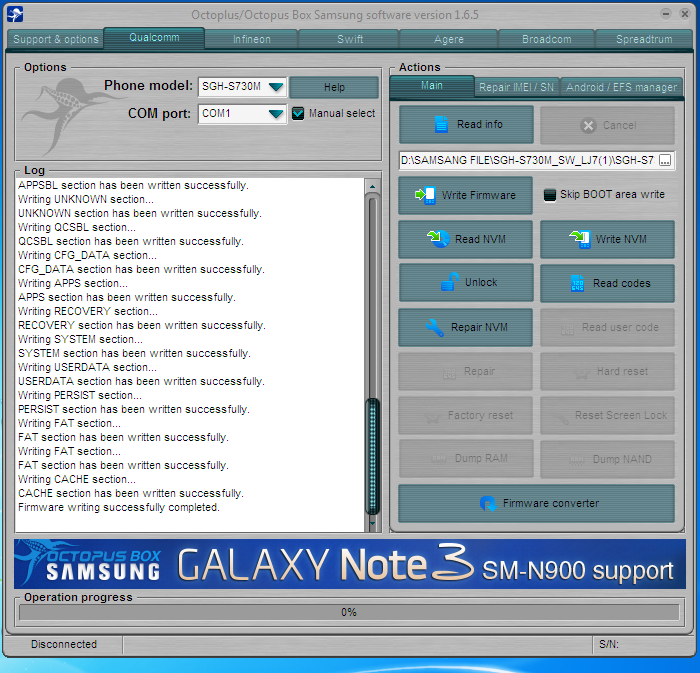Viewport: 700px width, 673px height.
Task: Click the Read codes digits icon
Action: [577, 283]
